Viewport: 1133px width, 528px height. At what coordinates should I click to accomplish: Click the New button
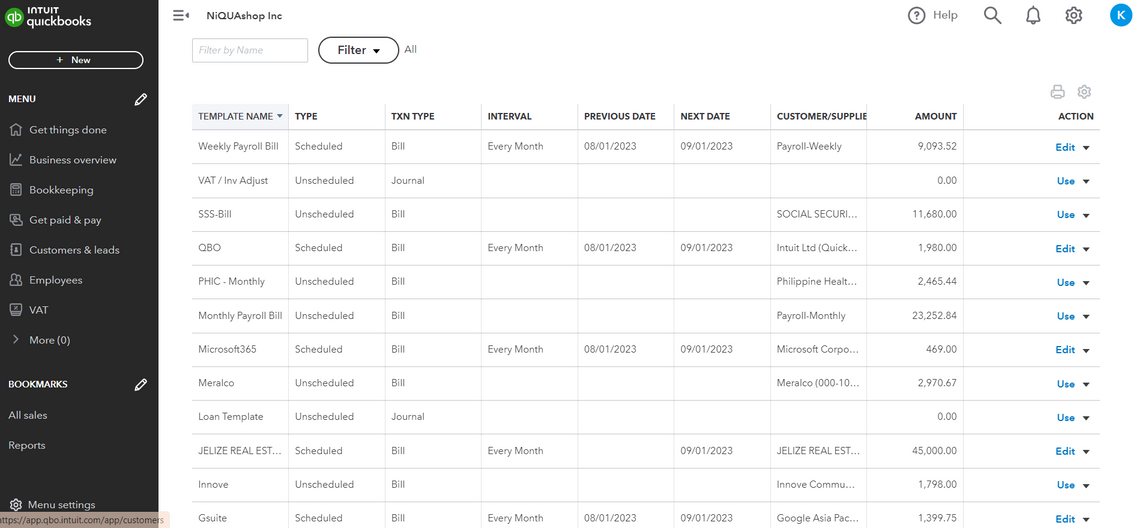point(76,60)
